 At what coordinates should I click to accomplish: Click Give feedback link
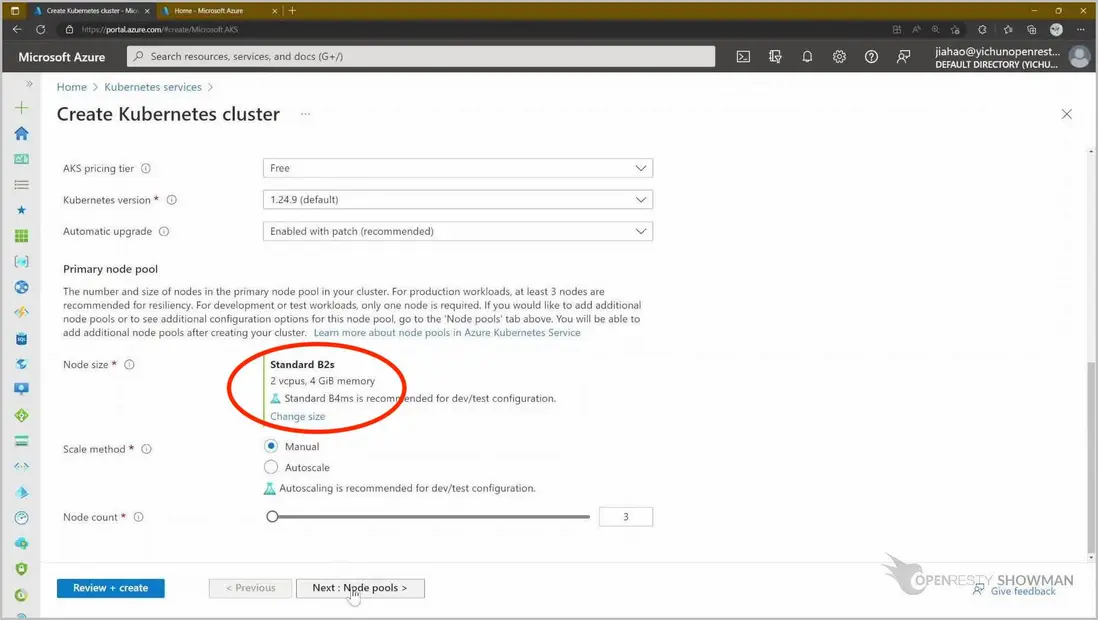point(1022,591)
